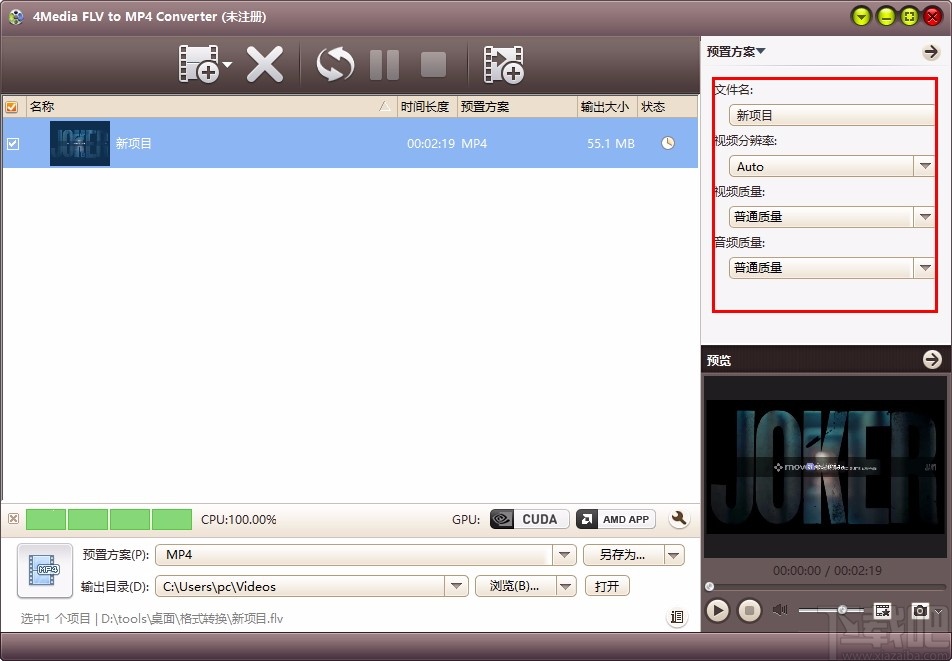This screenshot has width=952, height=661.
Task: Mute audio with the speaker icon
Action: (x=781, y=610)
